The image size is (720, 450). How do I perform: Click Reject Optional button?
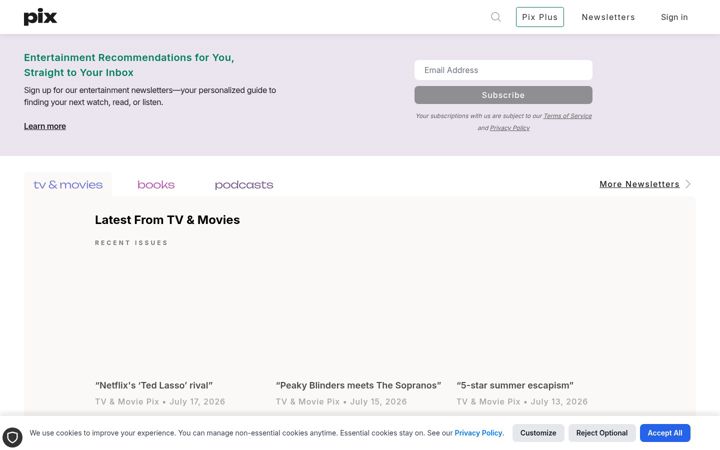(x=602, y=433)
